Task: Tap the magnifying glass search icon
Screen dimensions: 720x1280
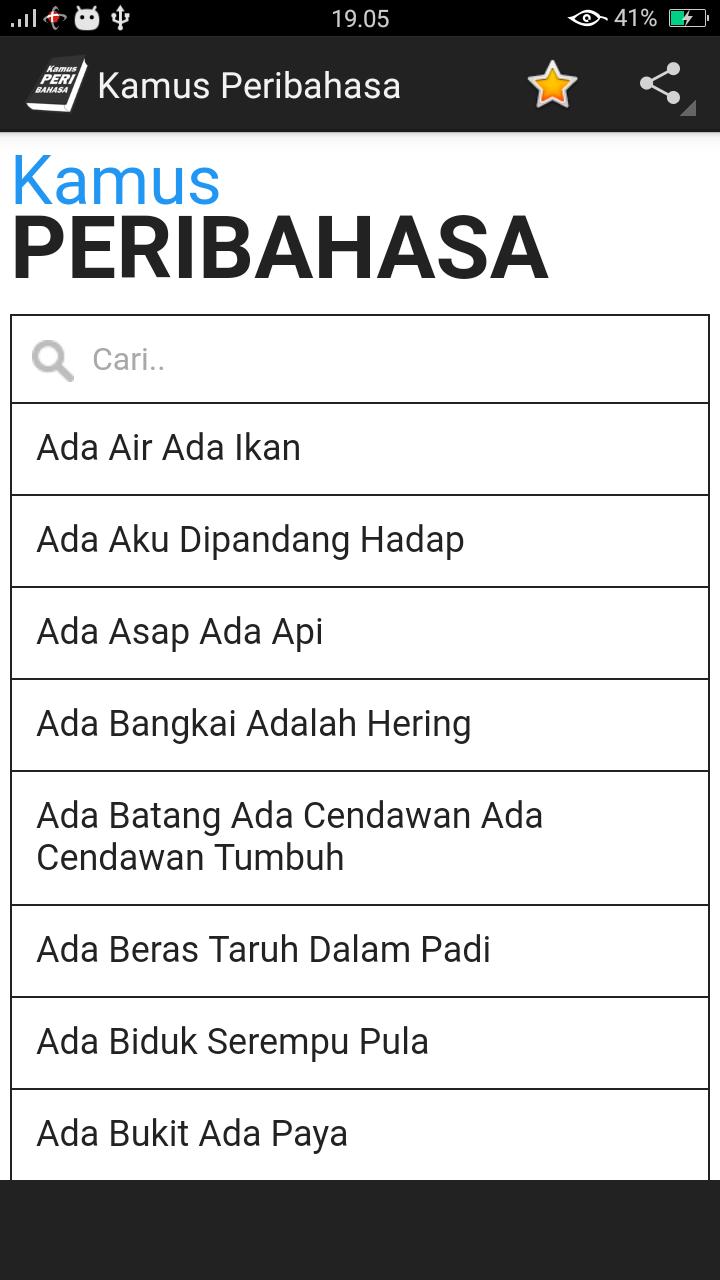Action: (x=52, y=360)
